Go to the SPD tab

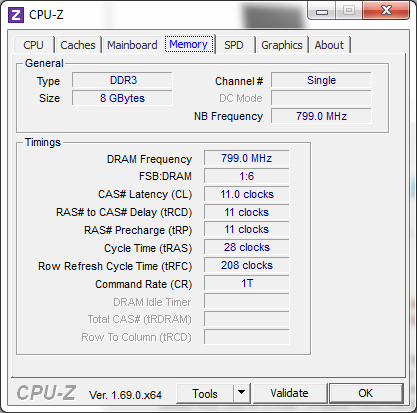234,45
